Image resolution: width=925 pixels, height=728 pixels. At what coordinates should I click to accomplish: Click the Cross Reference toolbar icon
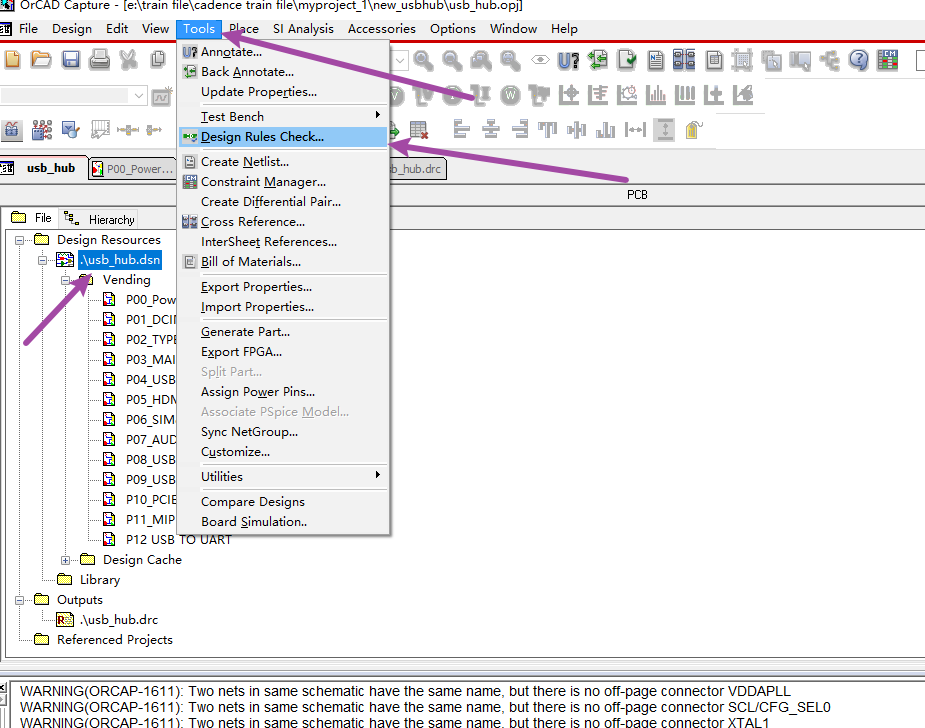[x=684, y=60]
